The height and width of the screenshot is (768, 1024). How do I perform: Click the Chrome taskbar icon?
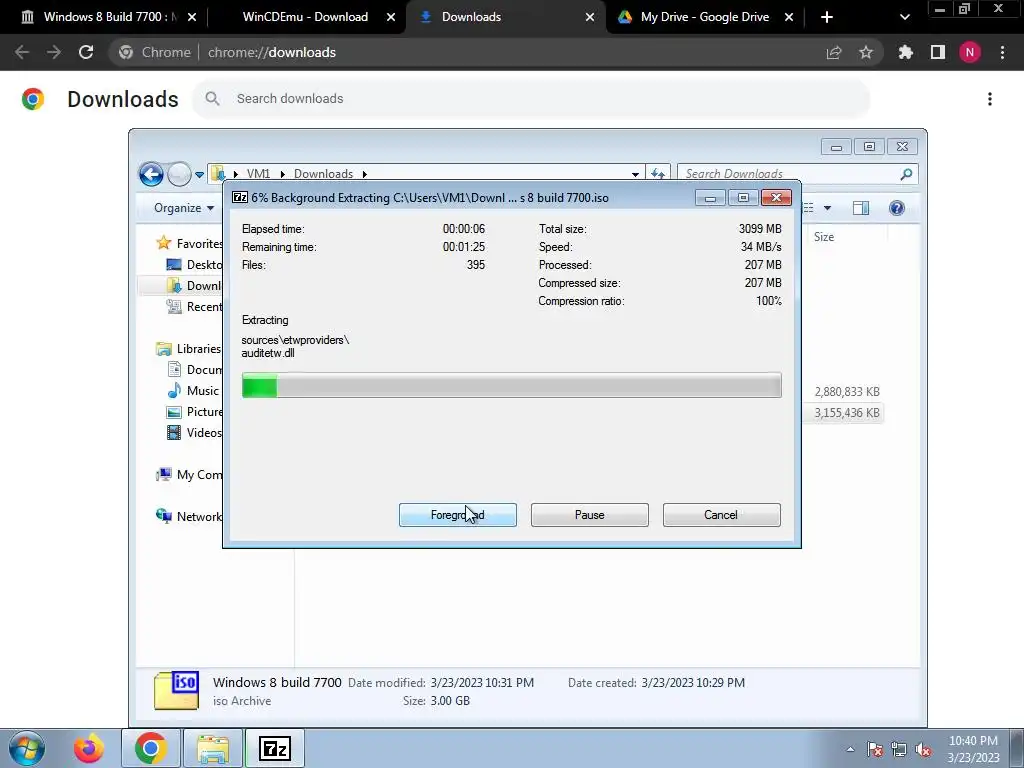[x=151, y=748]
